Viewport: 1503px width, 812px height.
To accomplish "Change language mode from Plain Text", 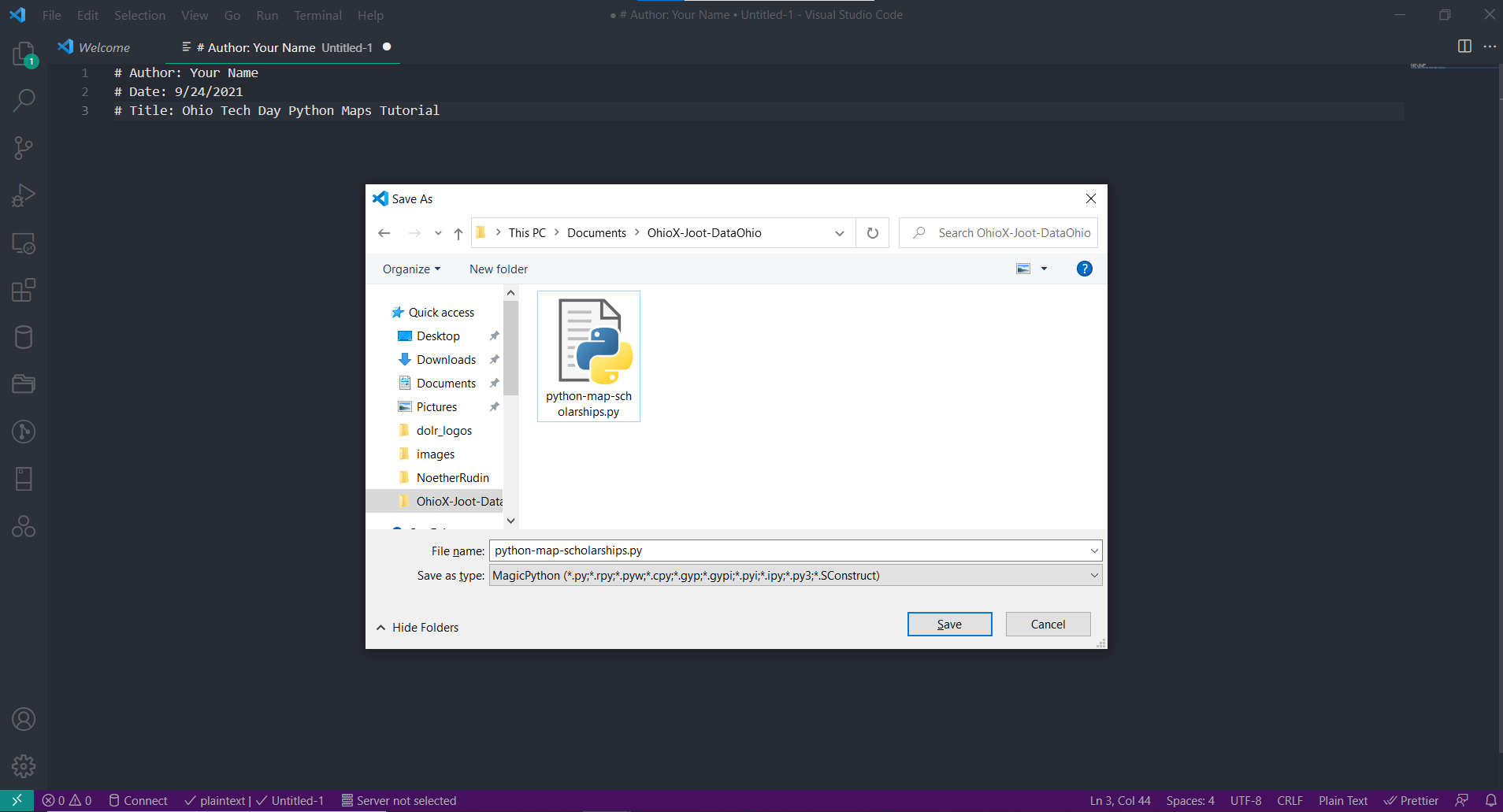I will click(x=1343, y=800).
